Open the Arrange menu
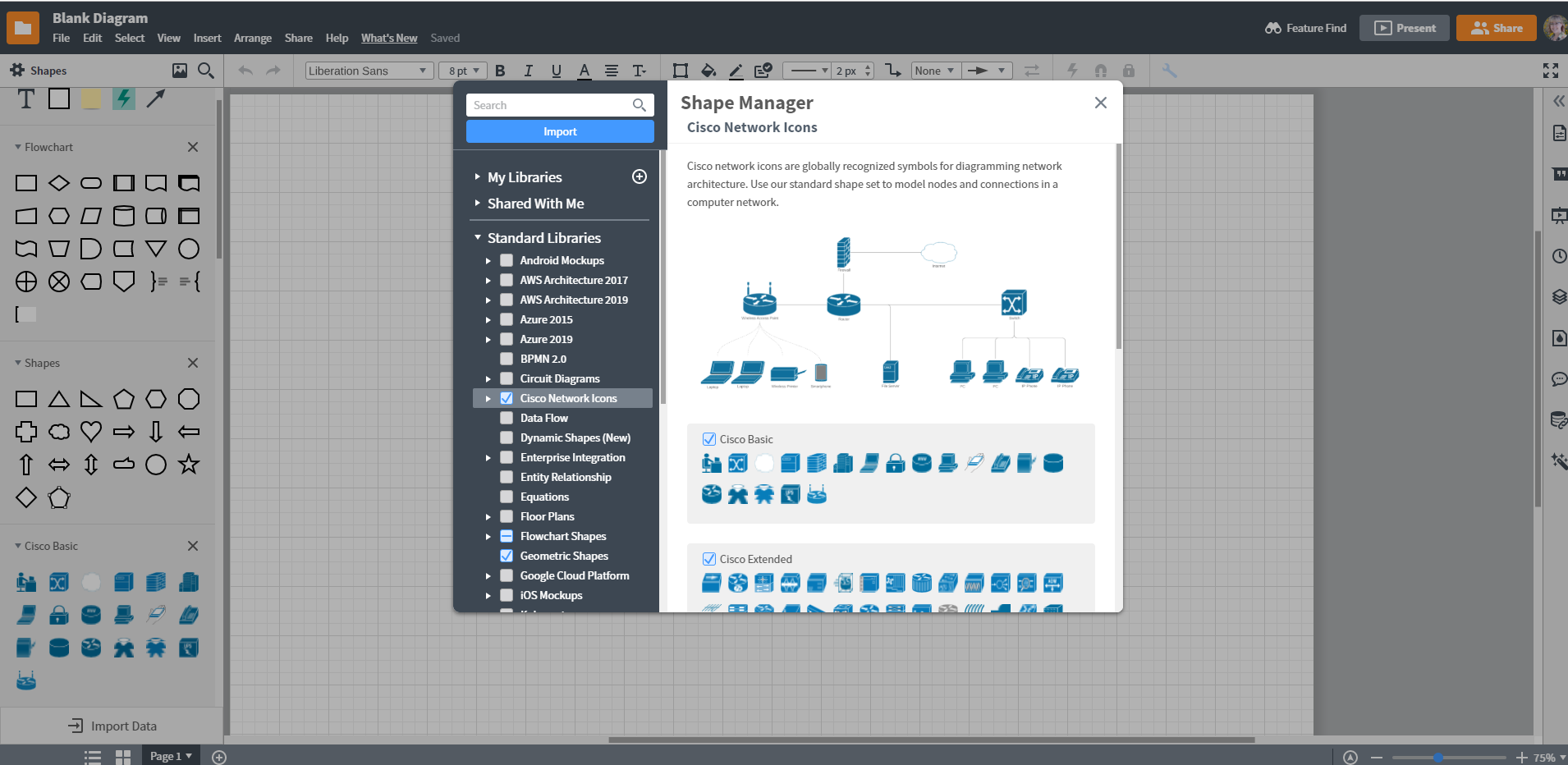 tap(252, 38)
